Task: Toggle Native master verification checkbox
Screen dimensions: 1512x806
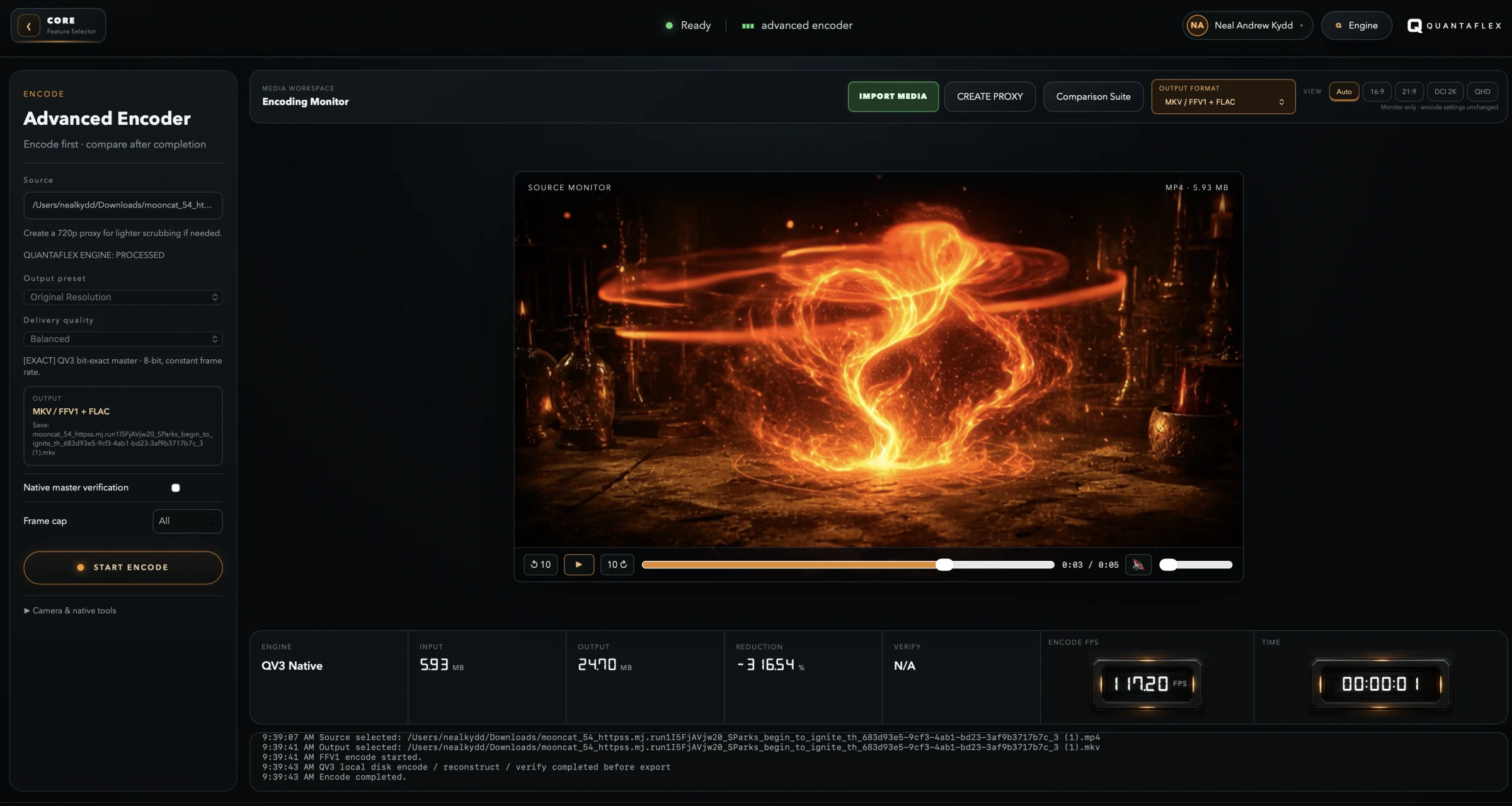Action: coord(176,488)
